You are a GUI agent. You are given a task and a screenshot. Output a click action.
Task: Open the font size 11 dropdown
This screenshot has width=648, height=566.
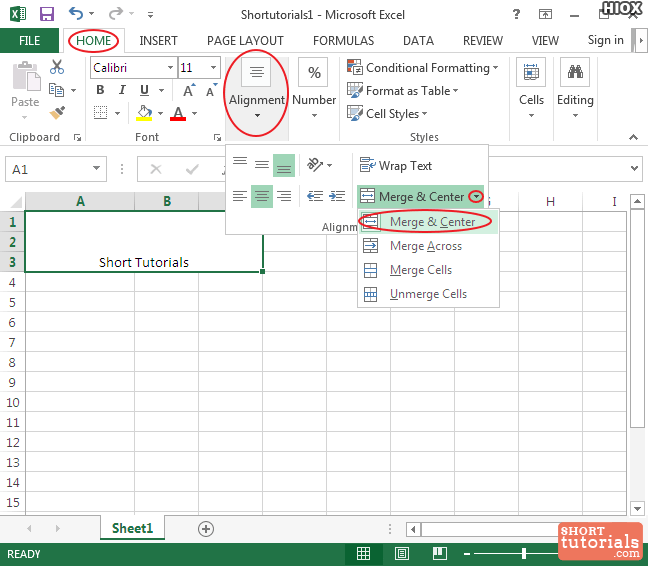(x=213, y=68)
